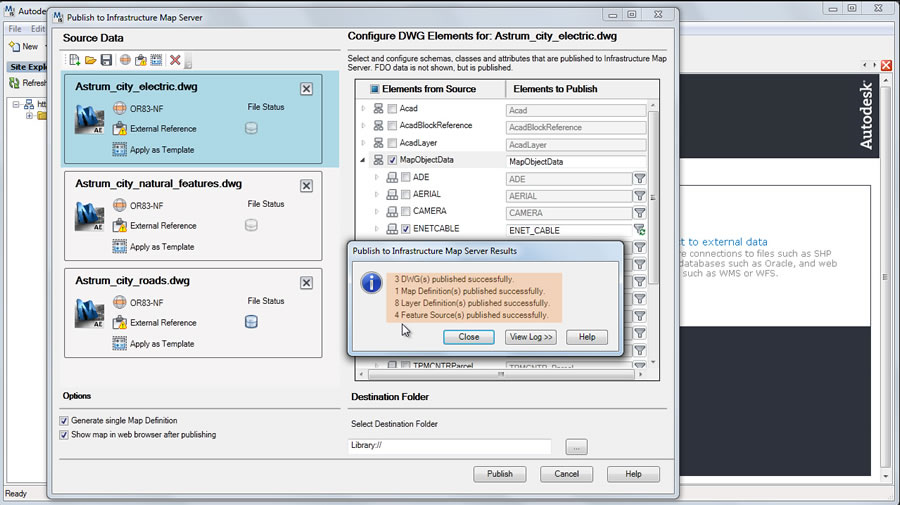Expand the AERIAL class node
Viewport: 900px width, 505px height.
coord(377,195)
